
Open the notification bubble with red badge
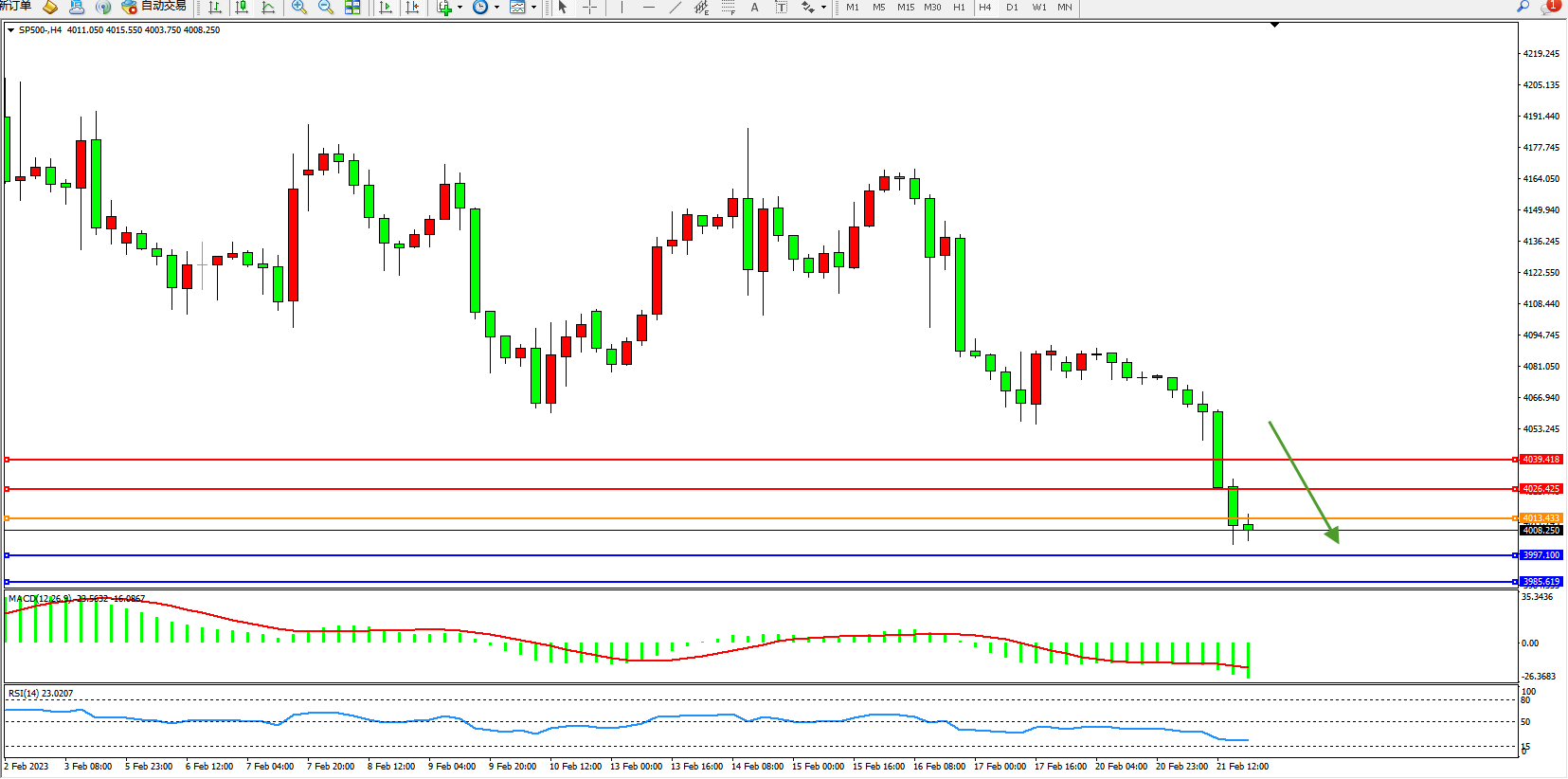(x=1550, y=7)
